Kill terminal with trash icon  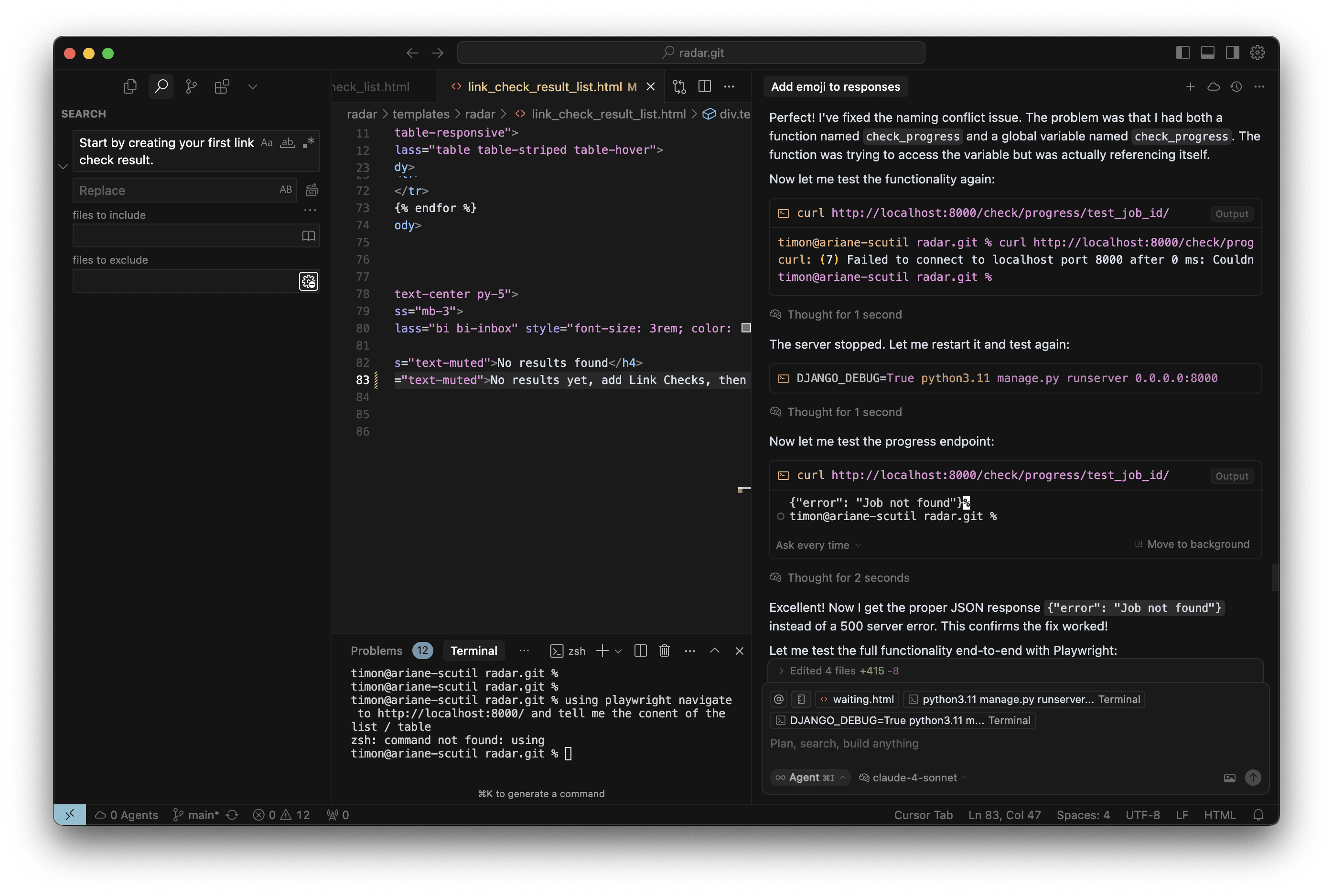point(664,651)
